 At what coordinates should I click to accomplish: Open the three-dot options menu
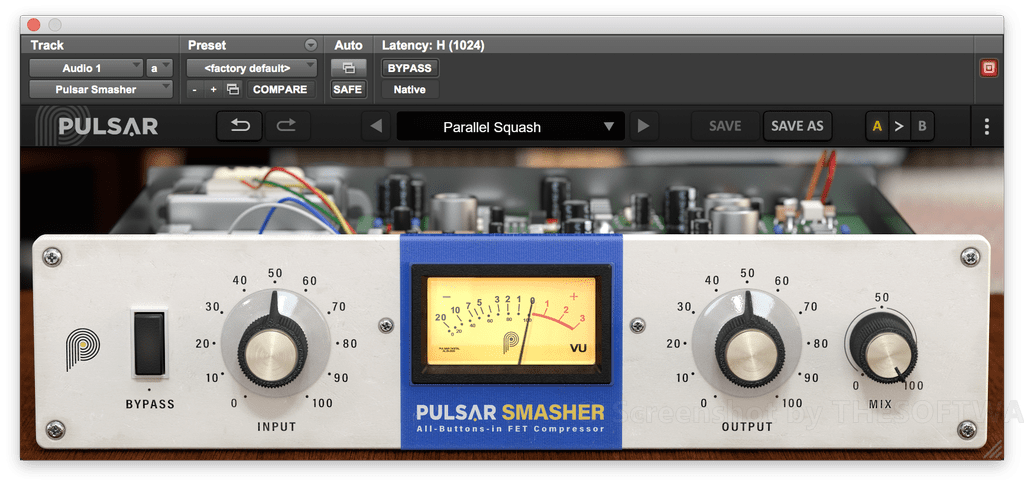coord(987,127)
